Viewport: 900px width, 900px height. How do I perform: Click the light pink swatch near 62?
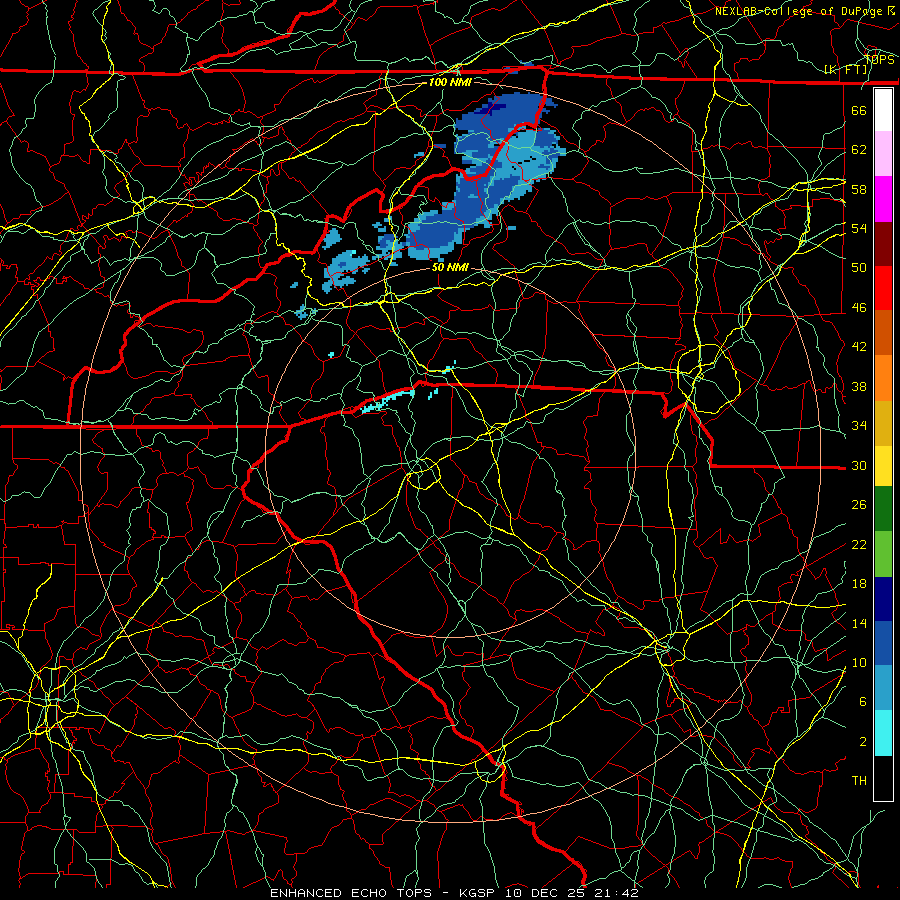click(883, 154)
